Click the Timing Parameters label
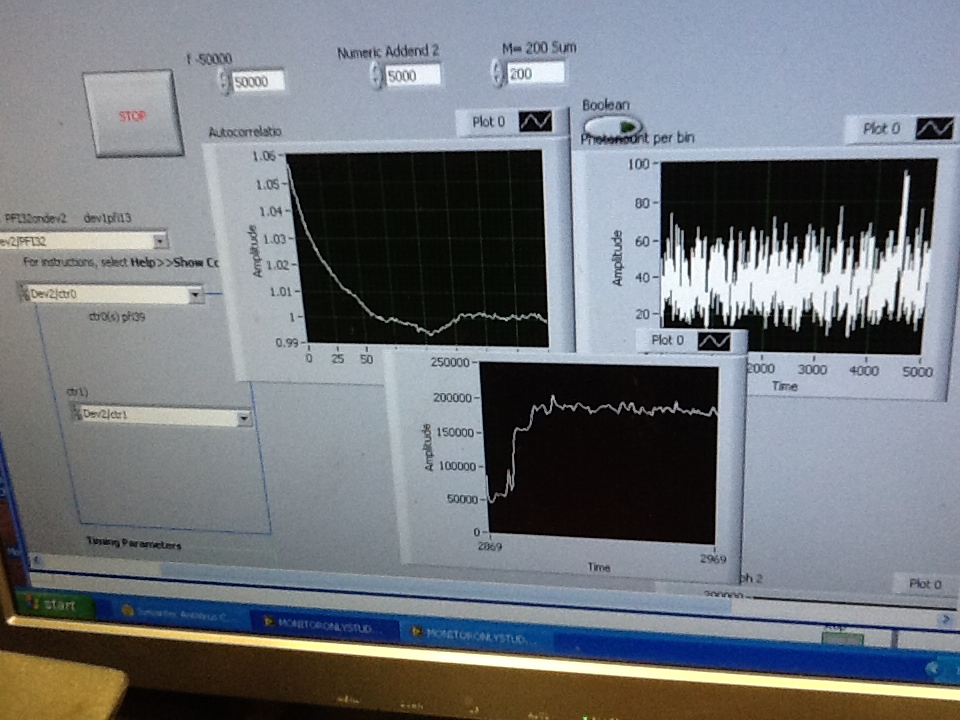This screenshot has height=720, width=960. pos(133,544)
